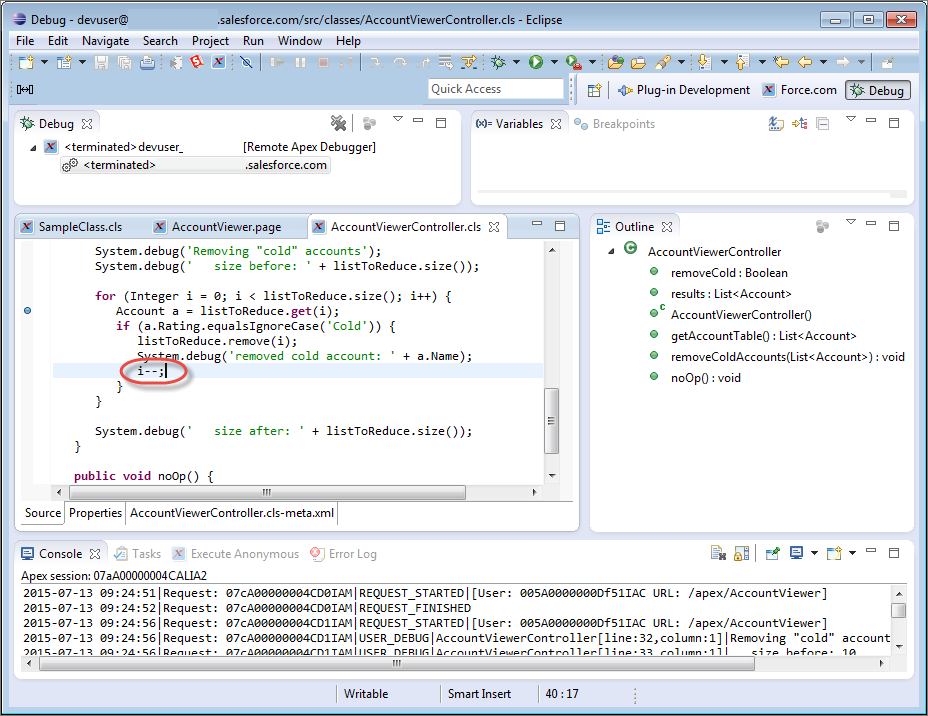Click the Resume debug icon

tap(276, 62)
